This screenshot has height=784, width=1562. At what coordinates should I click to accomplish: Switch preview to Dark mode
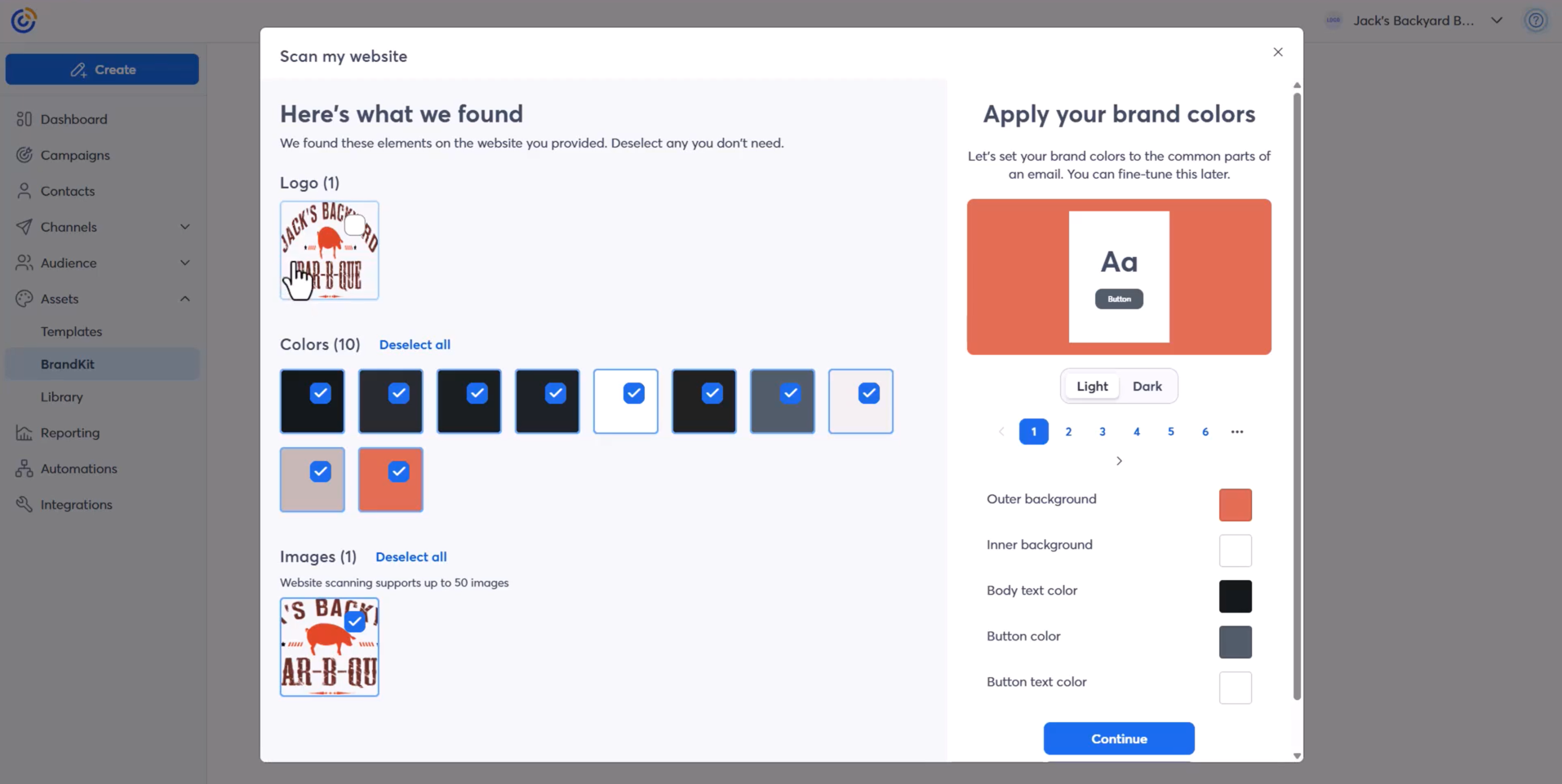click(x=1147, y=385)
